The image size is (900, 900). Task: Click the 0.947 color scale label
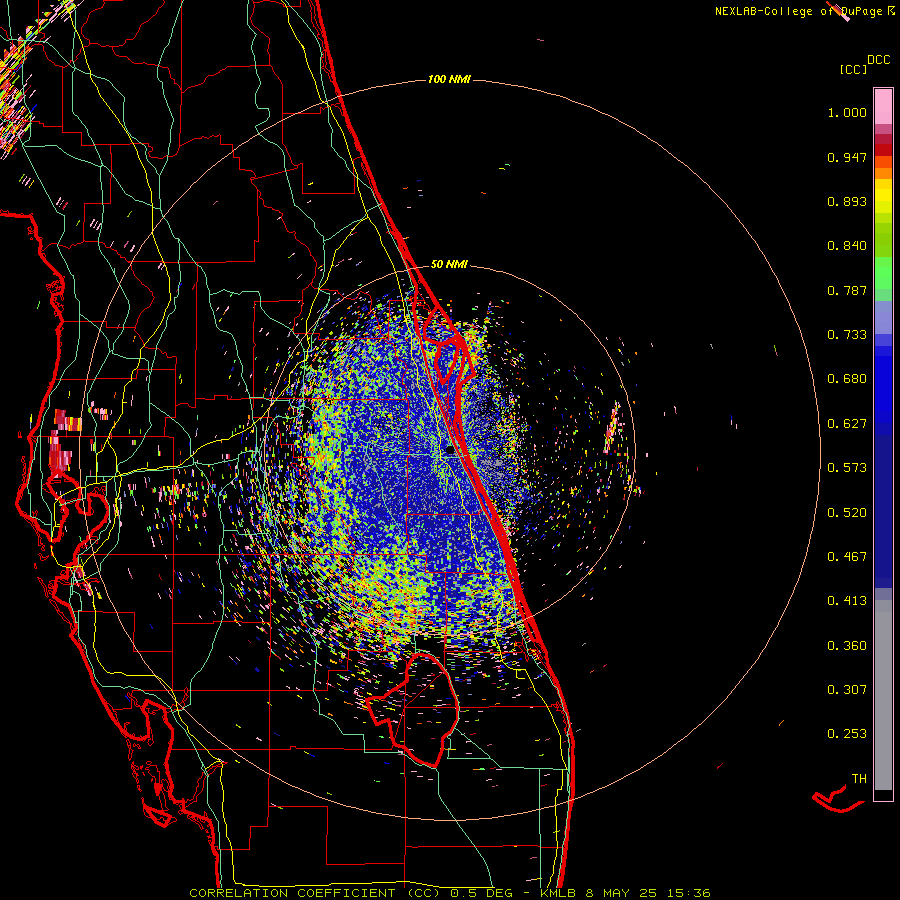point(847,157)
